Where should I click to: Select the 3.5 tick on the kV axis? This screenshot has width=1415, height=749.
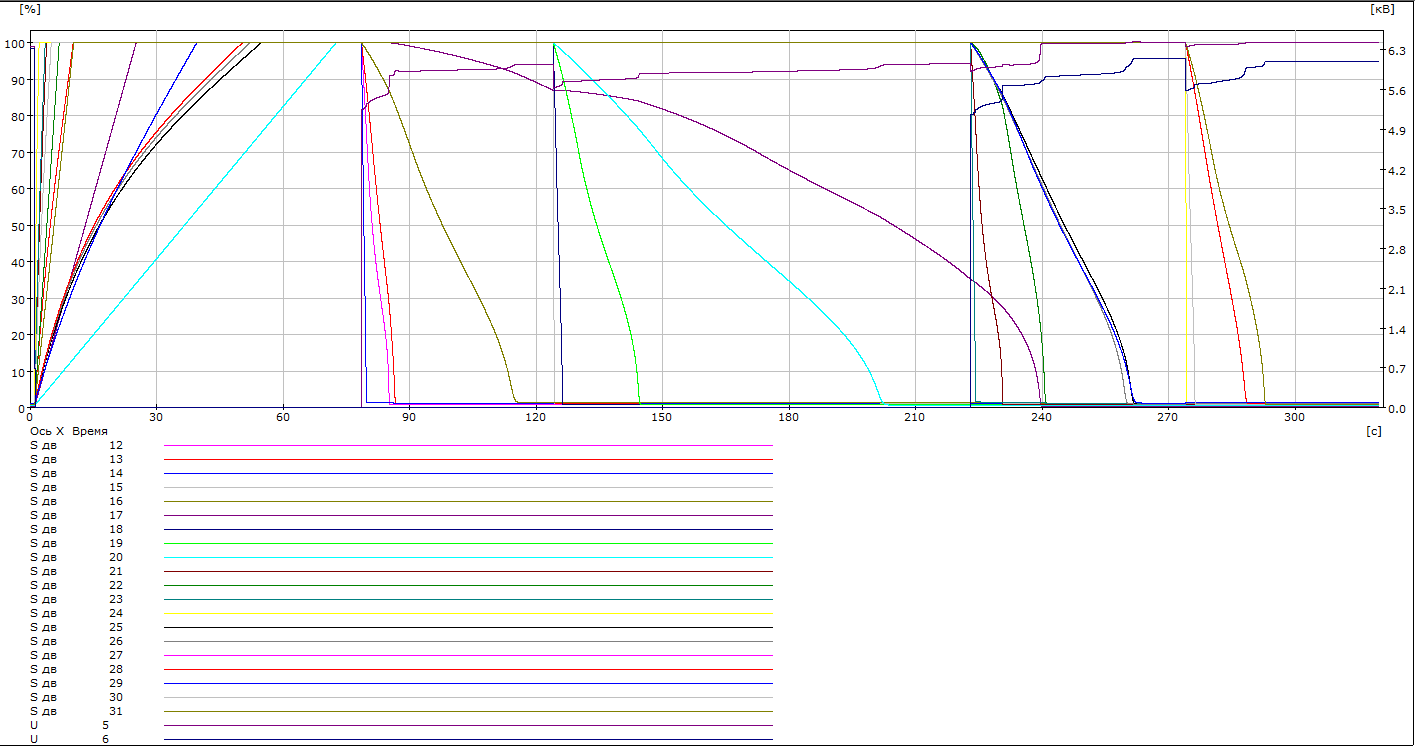[1397, 210]
